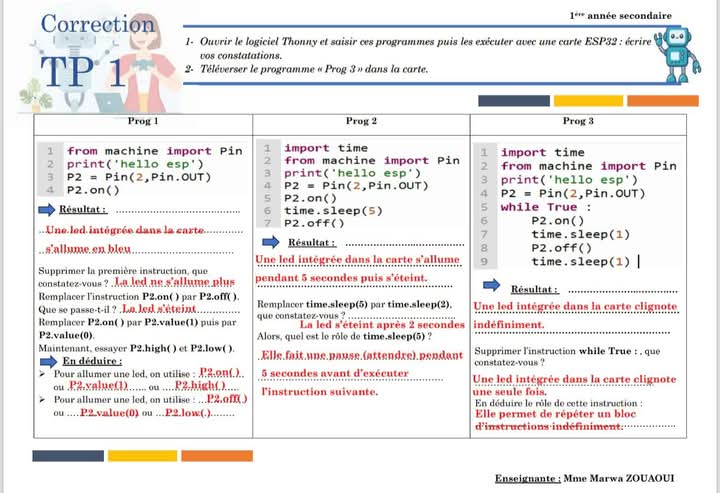Click the large 'TP 1' title text
This screenshot has width=720, height=493.
(x=84, y=72)
